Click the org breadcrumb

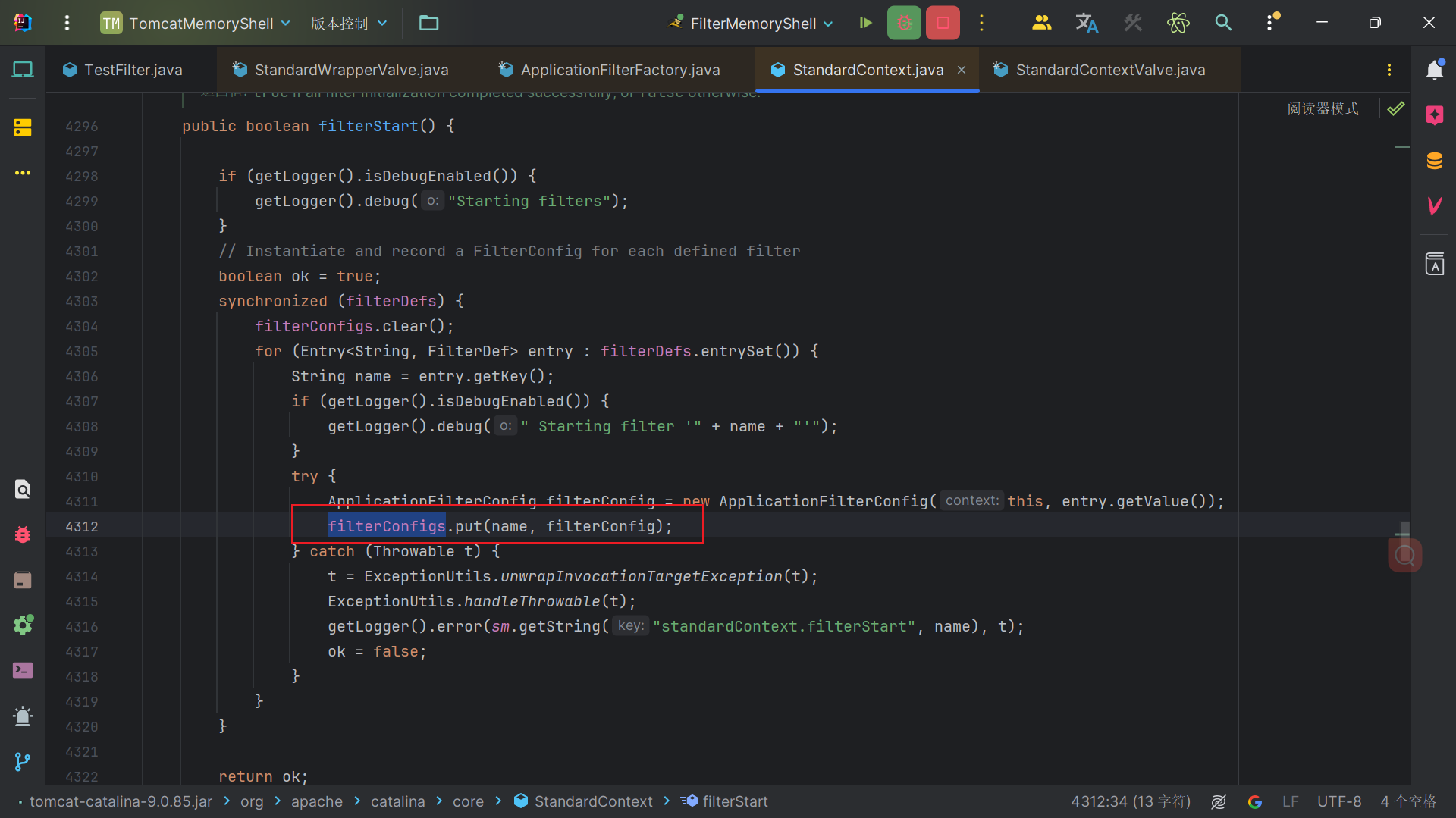coord(252,801)
